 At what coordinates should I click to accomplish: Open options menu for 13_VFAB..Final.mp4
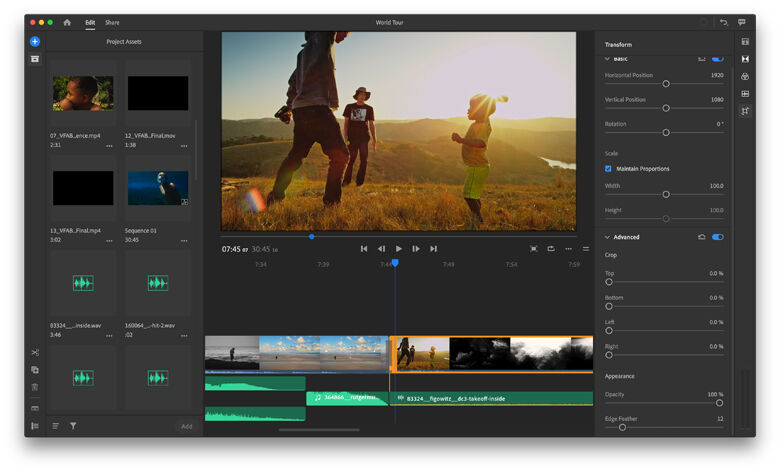[x=109, y=241]
